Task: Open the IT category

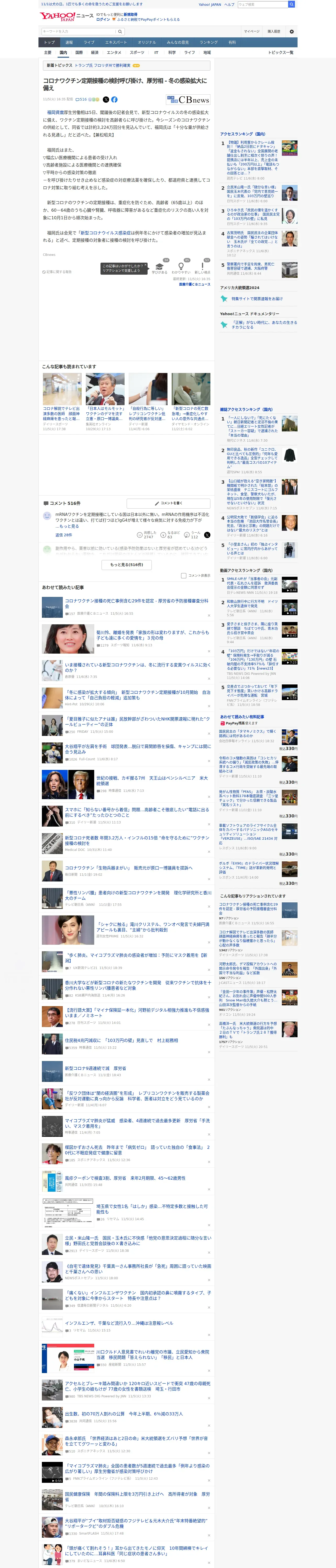Action: (x=156, y=52)
